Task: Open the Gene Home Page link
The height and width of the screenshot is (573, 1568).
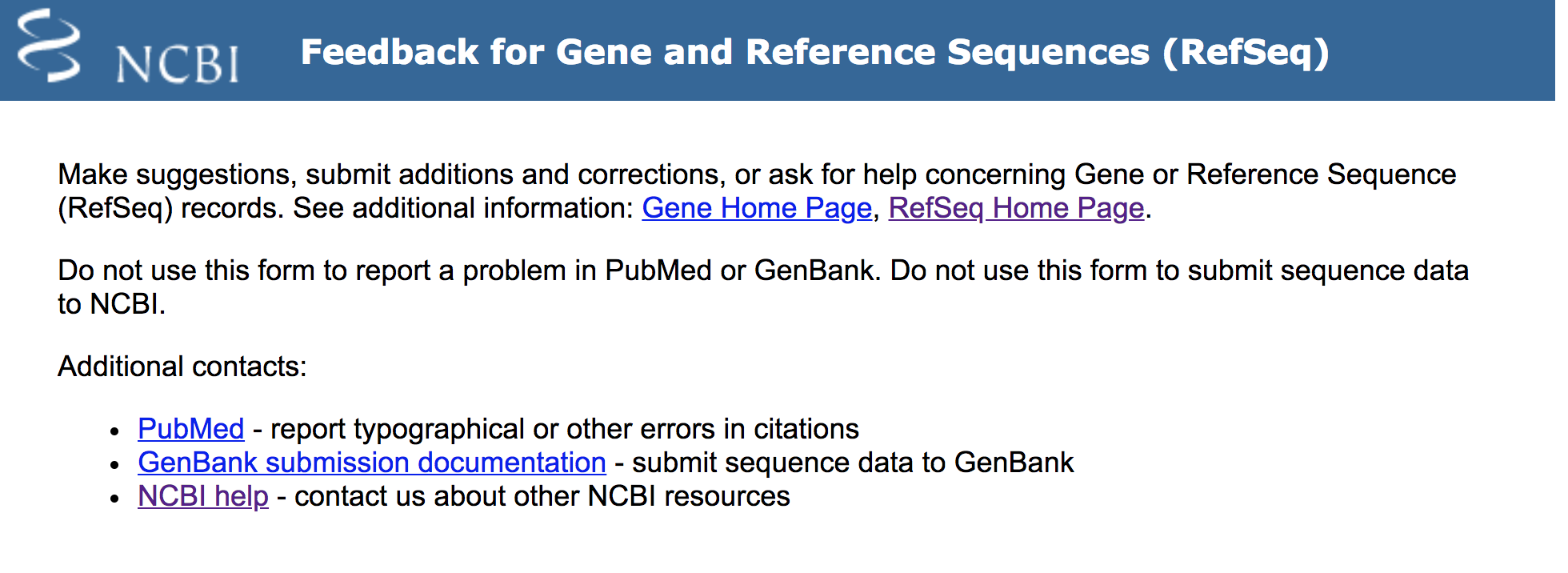Action: [x=757, y=208]
